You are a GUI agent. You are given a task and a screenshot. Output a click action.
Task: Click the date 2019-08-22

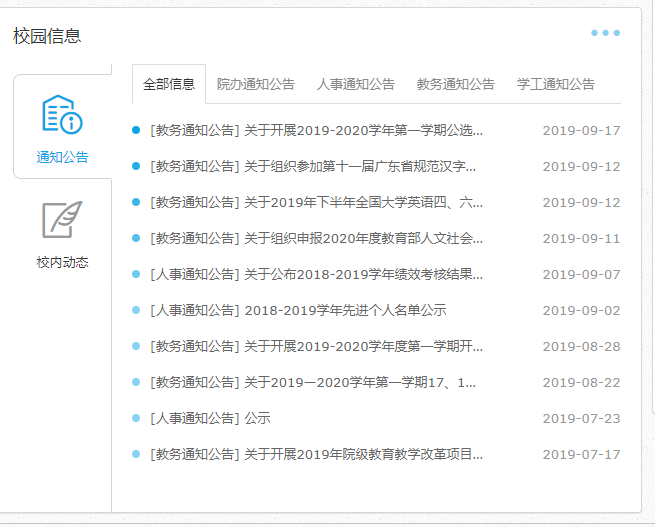(x=581, y=382)
